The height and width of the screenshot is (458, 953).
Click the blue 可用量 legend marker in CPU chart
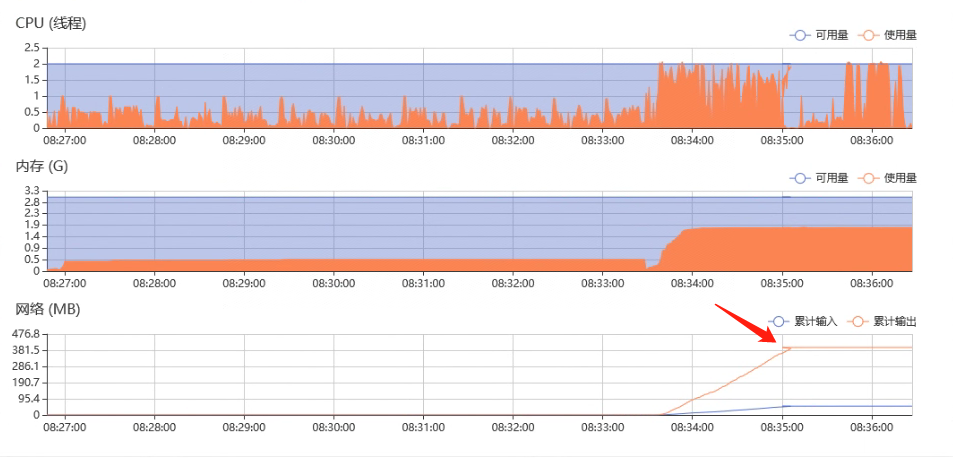[x=799, y=35]
